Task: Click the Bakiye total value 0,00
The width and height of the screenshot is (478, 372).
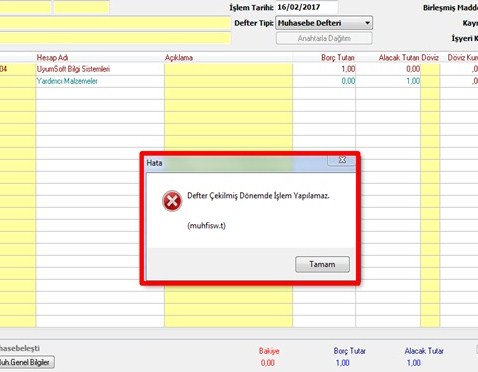Action: point(268,363)
